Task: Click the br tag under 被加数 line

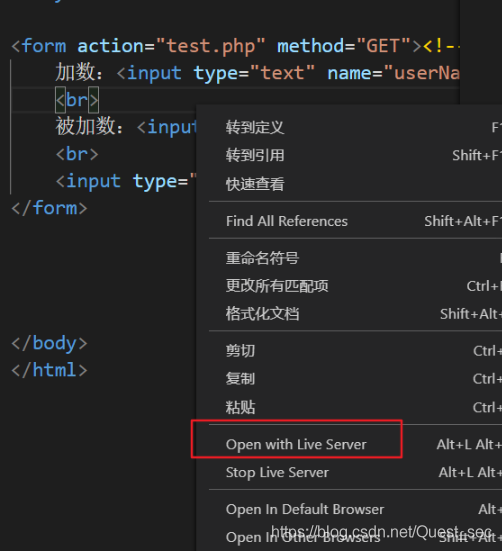Action: pos(77,154)
